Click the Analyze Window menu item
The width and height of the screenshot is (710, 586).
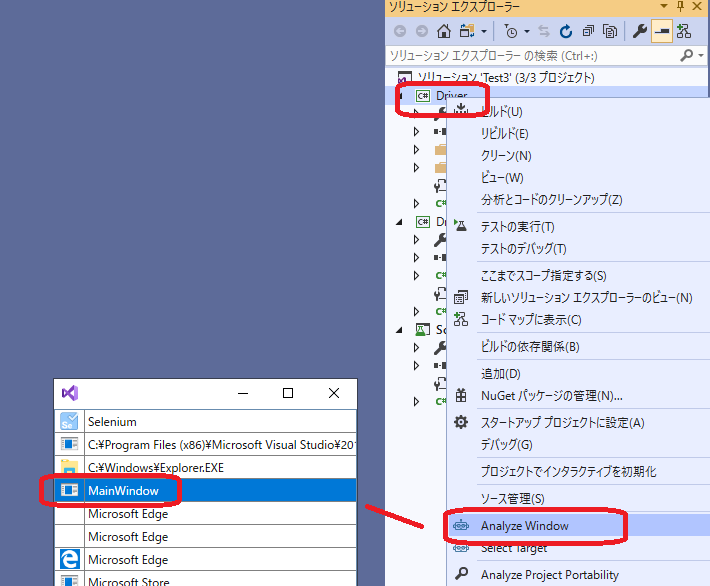point(578,526)
